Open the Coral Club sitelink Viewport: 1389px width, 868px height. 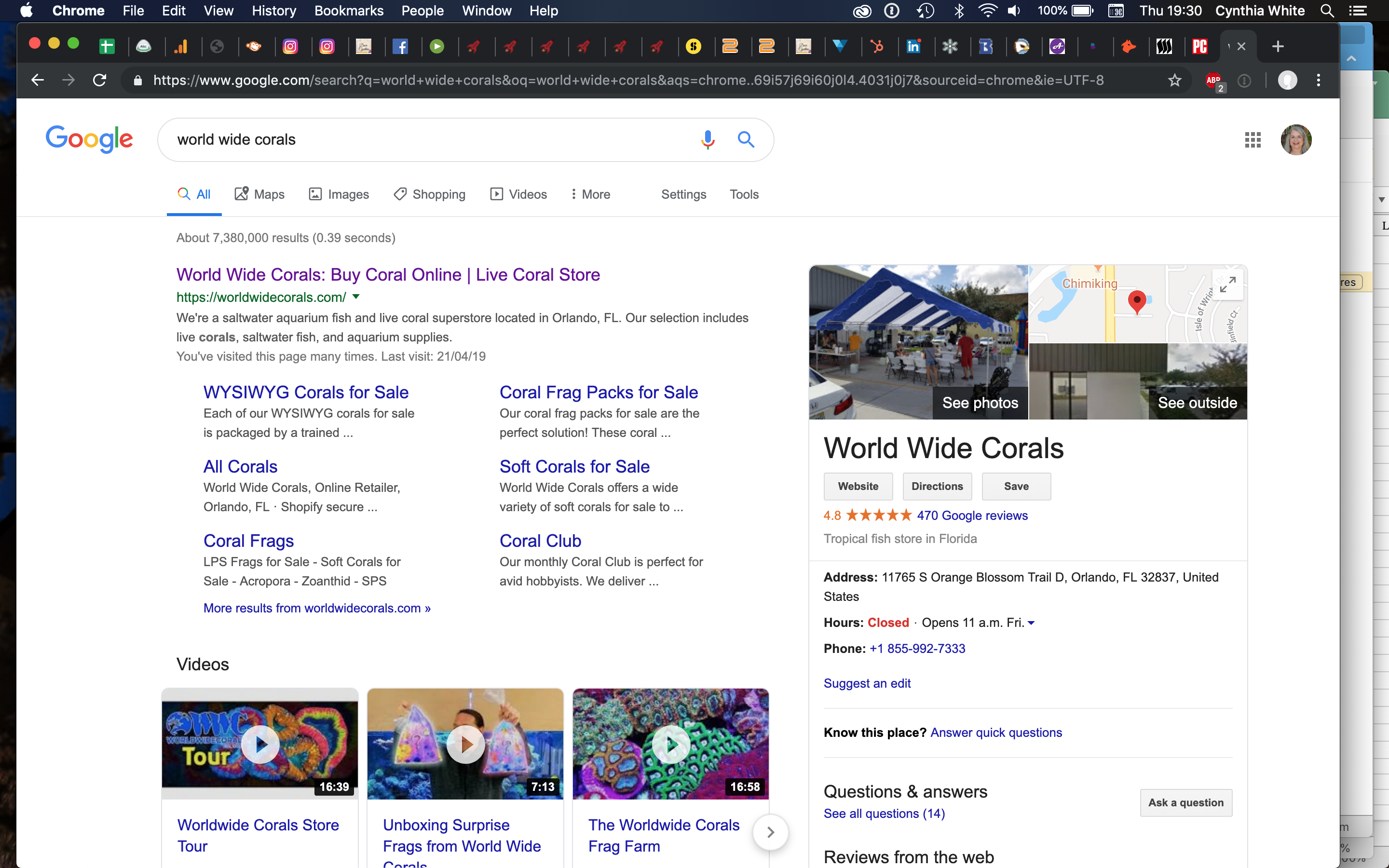[x=540, y=541]
